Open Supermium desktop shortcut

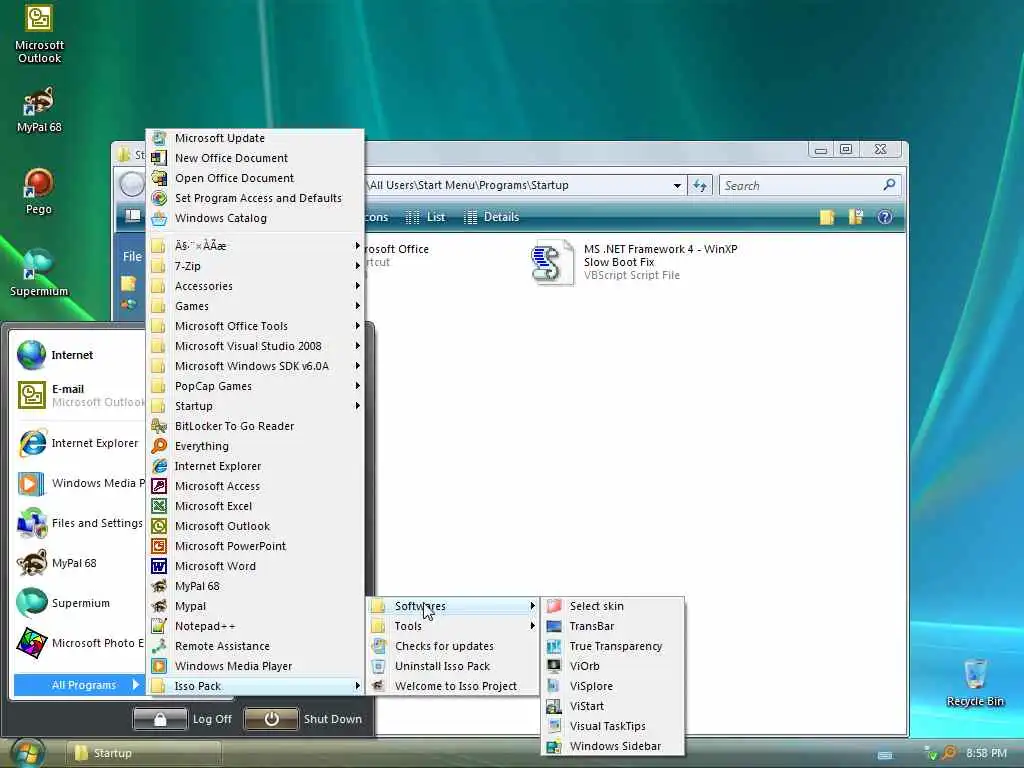(39, 273)
